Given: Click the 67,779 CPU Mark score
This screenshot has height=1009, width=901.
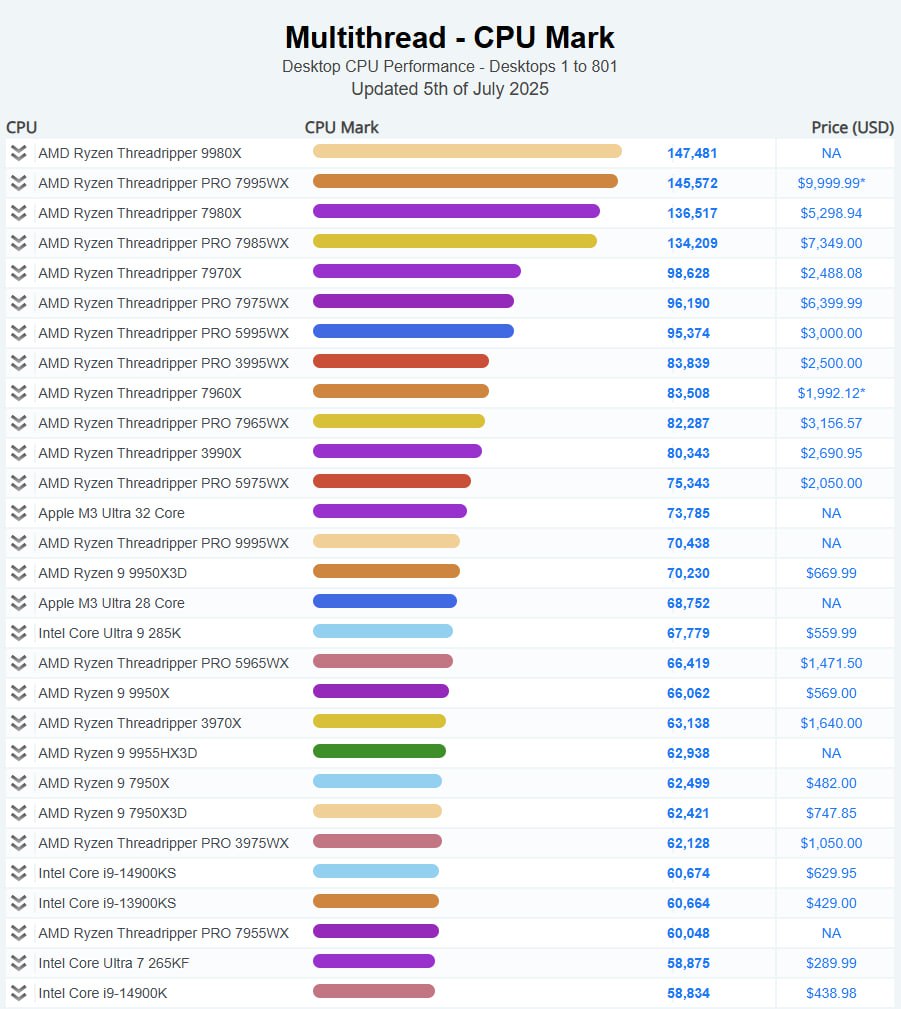Looking at the screenshot, I should coord(688,633).
